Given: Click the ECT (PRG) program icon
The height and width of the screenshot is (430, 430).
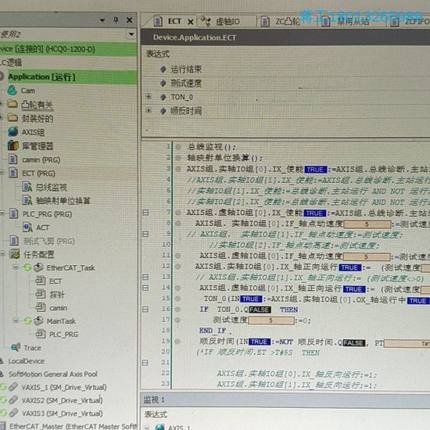Looking at the screenshot, I should tap(13, 173).
